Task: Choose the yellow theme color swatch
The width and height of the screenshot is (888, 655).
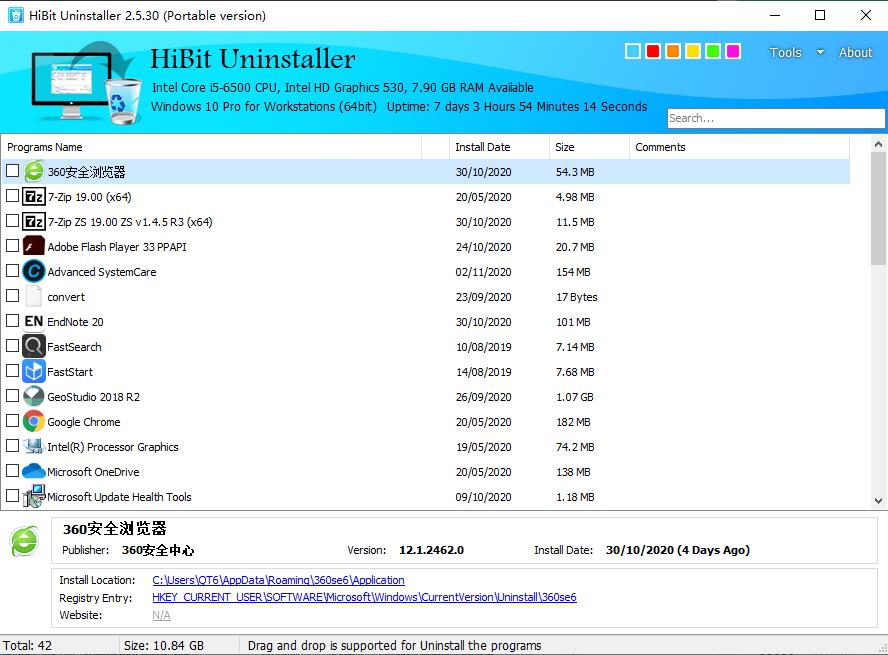Action: 693,51
